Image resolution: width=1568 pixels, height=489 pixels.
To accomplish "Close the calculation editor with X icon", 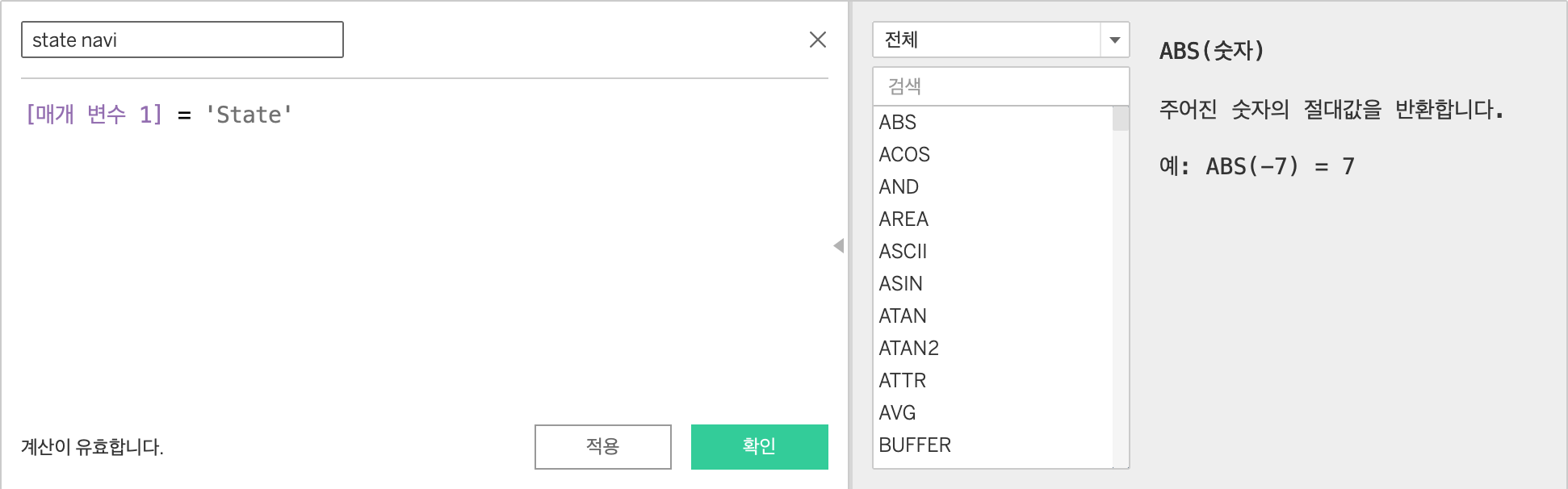I will pos(817,40).
